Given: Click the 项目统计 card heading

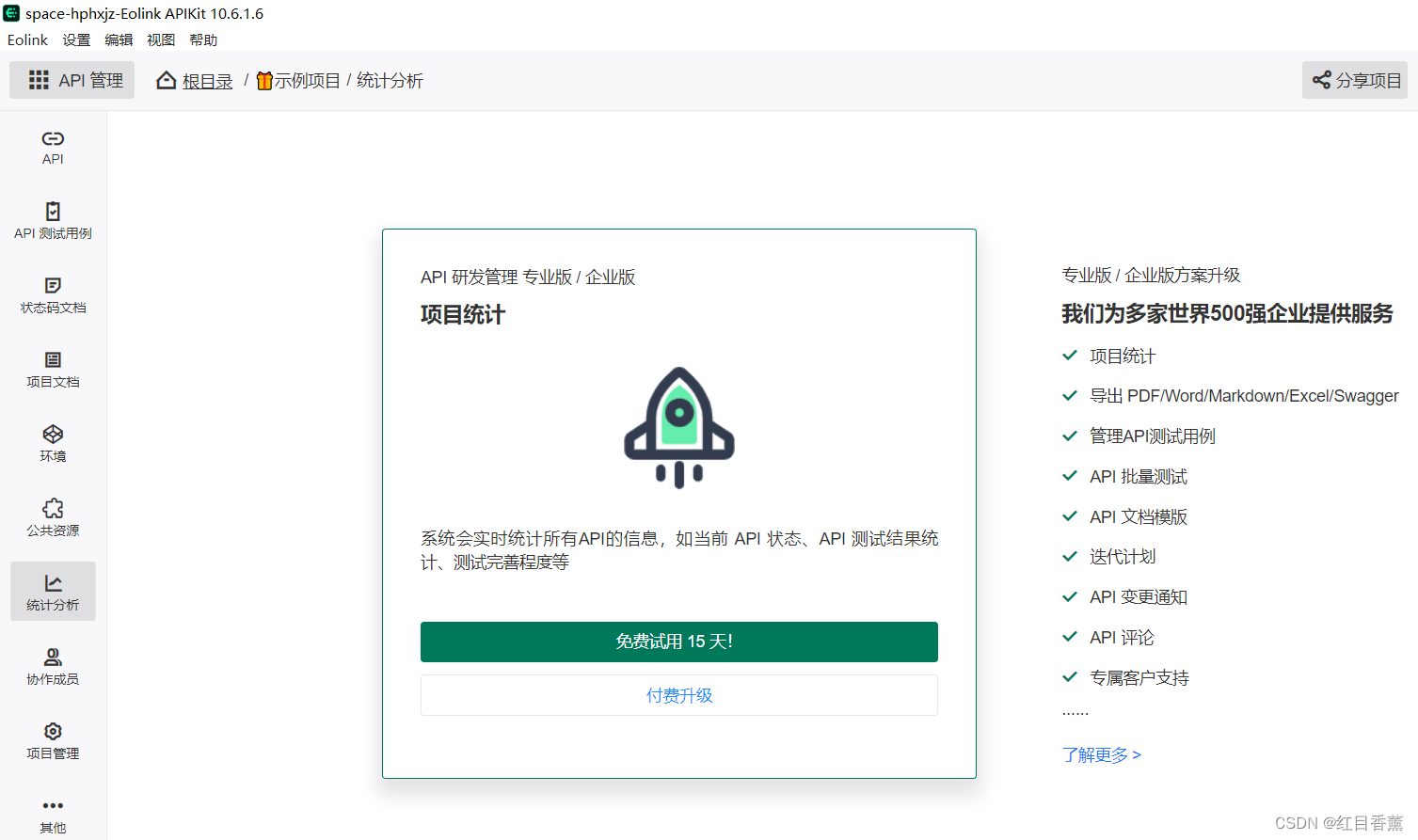Looking at the screenshot, I should coord(463,315).
